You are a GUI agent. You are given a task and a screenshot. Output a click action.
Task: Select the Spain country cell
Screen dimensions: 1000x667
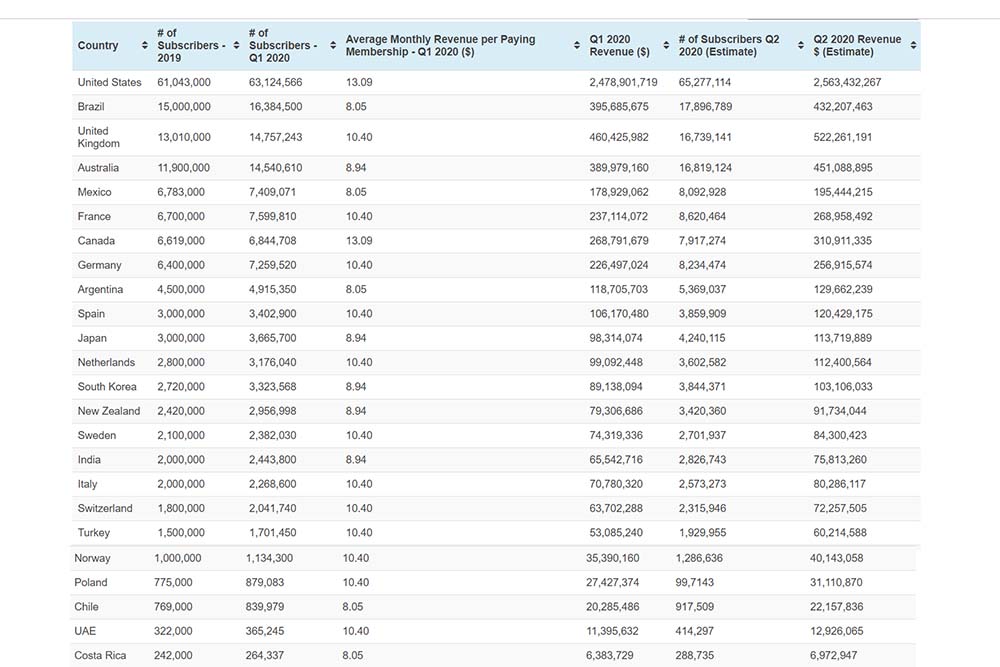(x=91, y=314)
